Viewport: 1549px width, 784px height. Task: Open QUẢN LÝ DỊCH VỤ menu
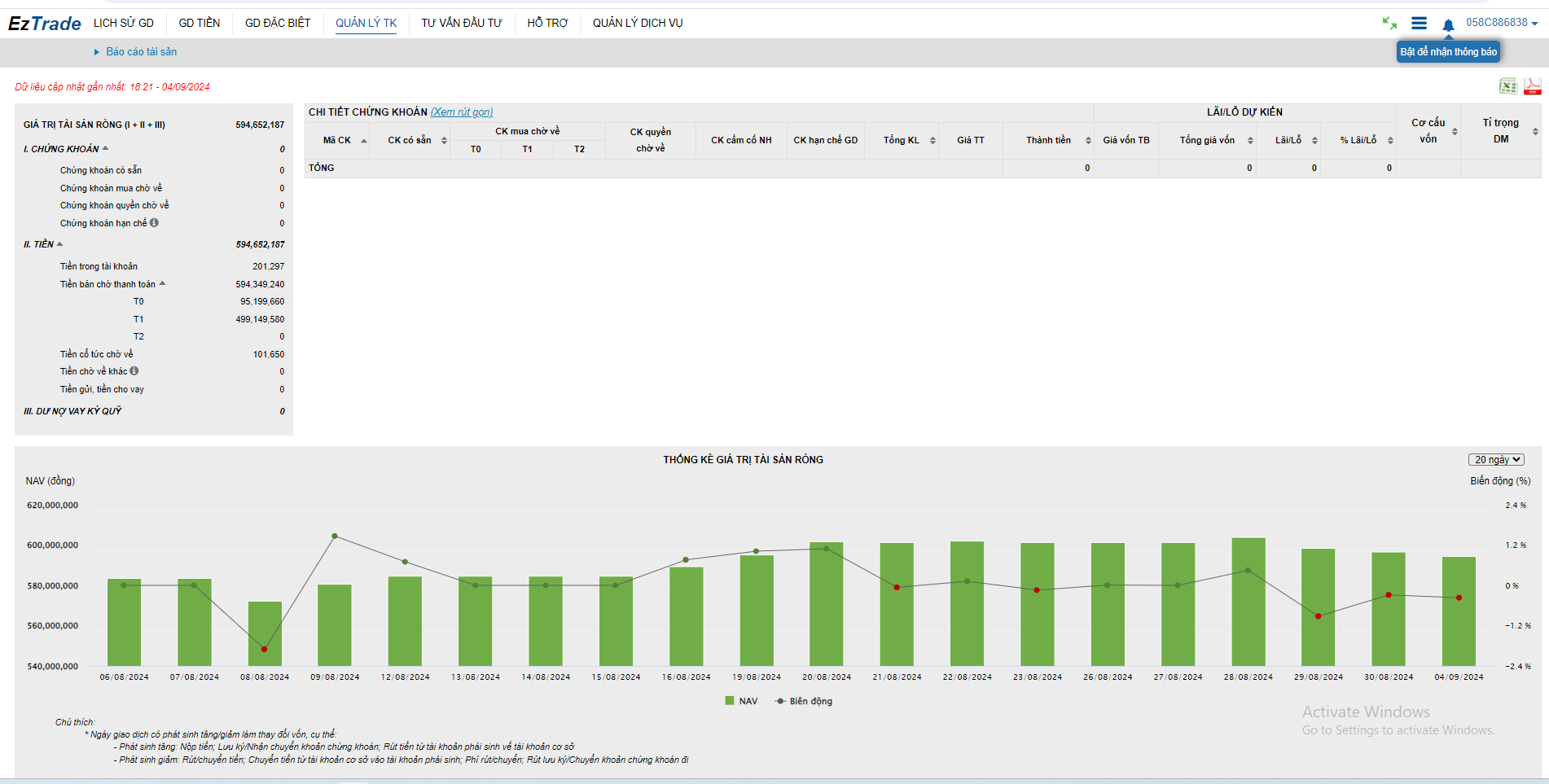click(638, 23)
